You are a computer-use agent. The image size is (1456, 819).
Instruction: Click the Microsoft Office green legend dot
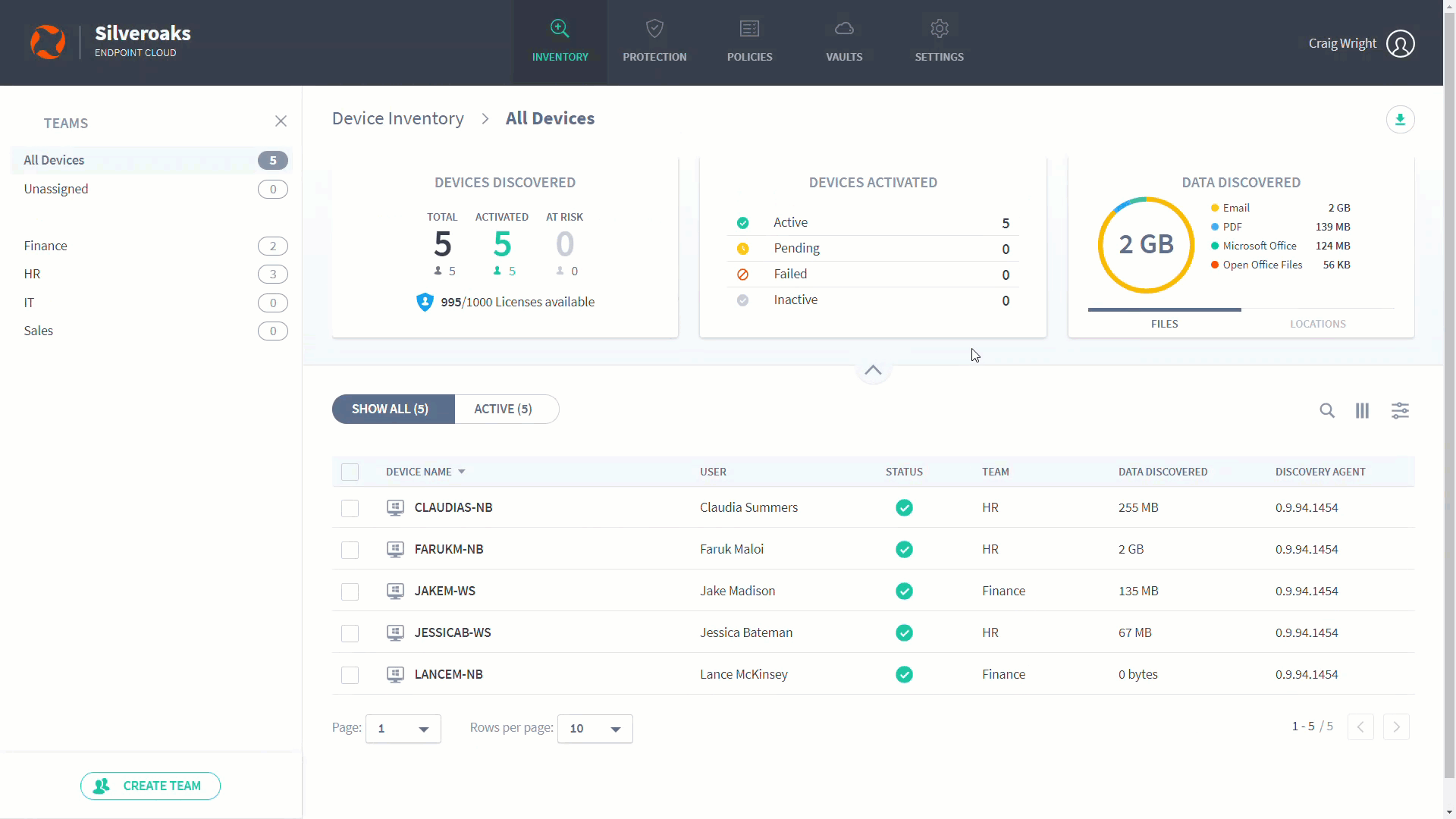pyautogui.click(x=1215, y=246)
